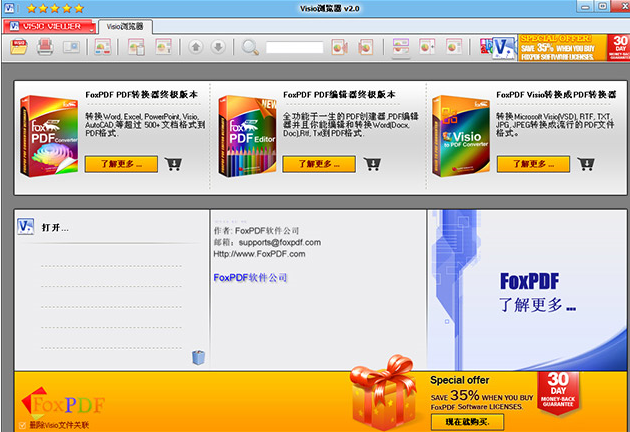The height and width of the screenshot is (432, 630).
Task: Click the red 30 DAY money-back badge in footer
Action: coord(558,392)
